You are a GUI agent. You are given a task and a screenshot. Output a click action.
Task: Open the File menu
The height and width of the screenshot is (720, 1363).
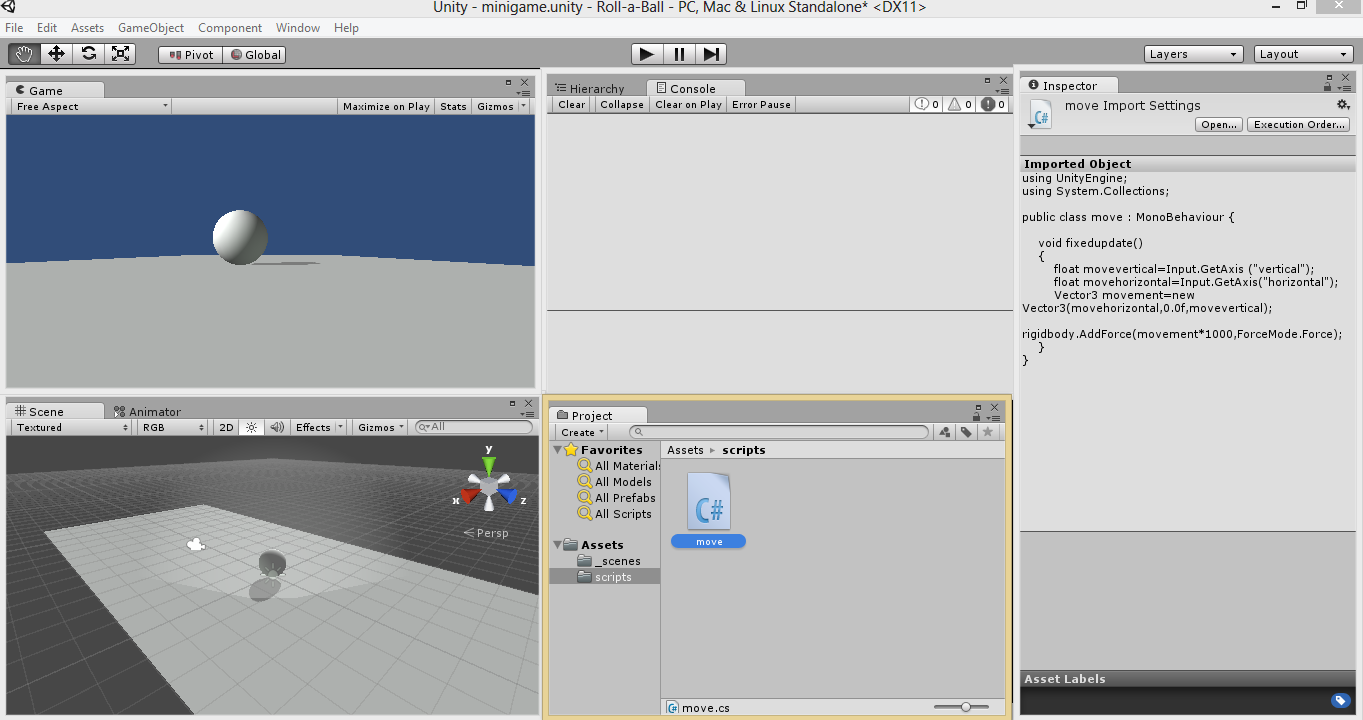coord(14,28)
